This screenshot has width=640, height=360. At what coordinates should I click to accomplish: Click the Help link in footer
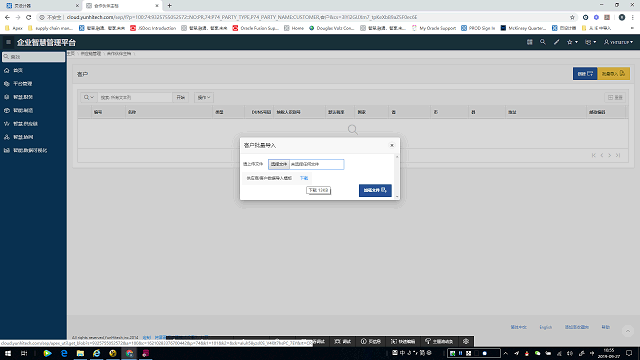(x=606, y=327)
